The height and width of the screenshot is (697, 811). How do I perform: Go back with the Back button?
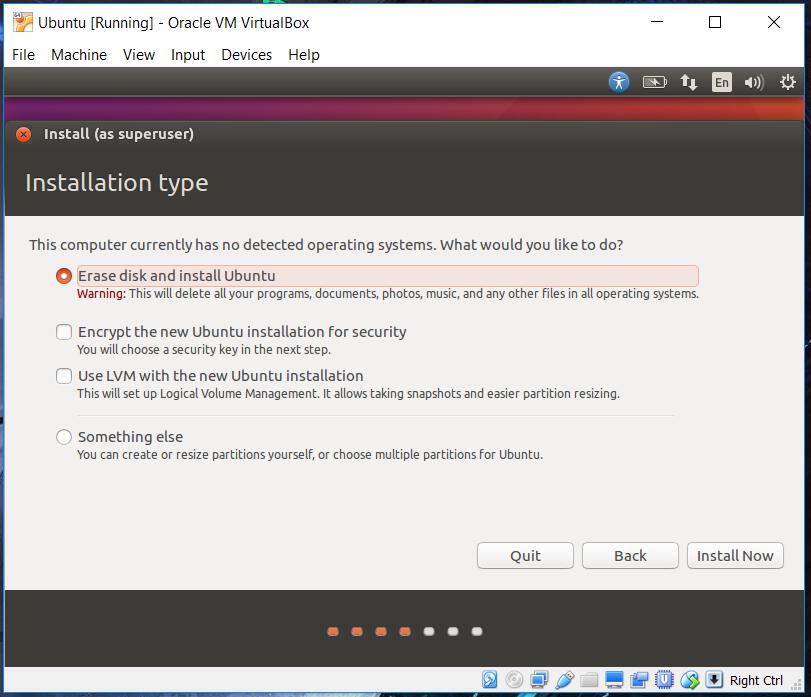pyautogui.click(x=630, y=555)
